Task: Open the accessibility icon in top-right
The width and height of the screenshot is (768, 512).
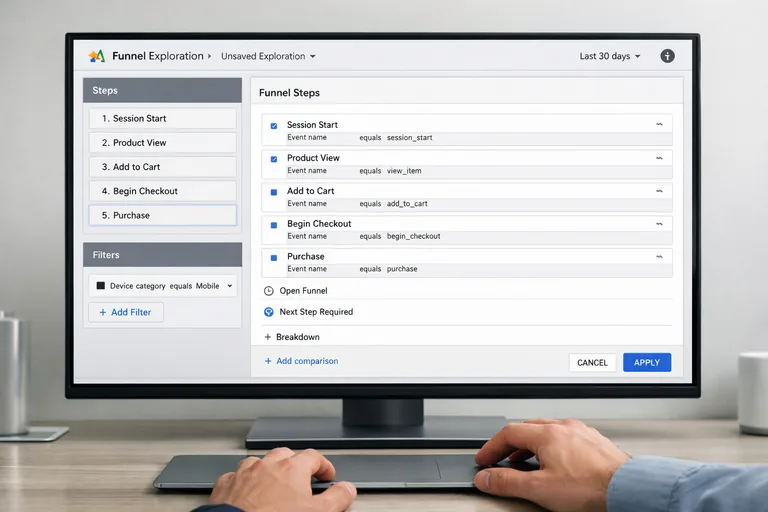Action: [667, 56]
